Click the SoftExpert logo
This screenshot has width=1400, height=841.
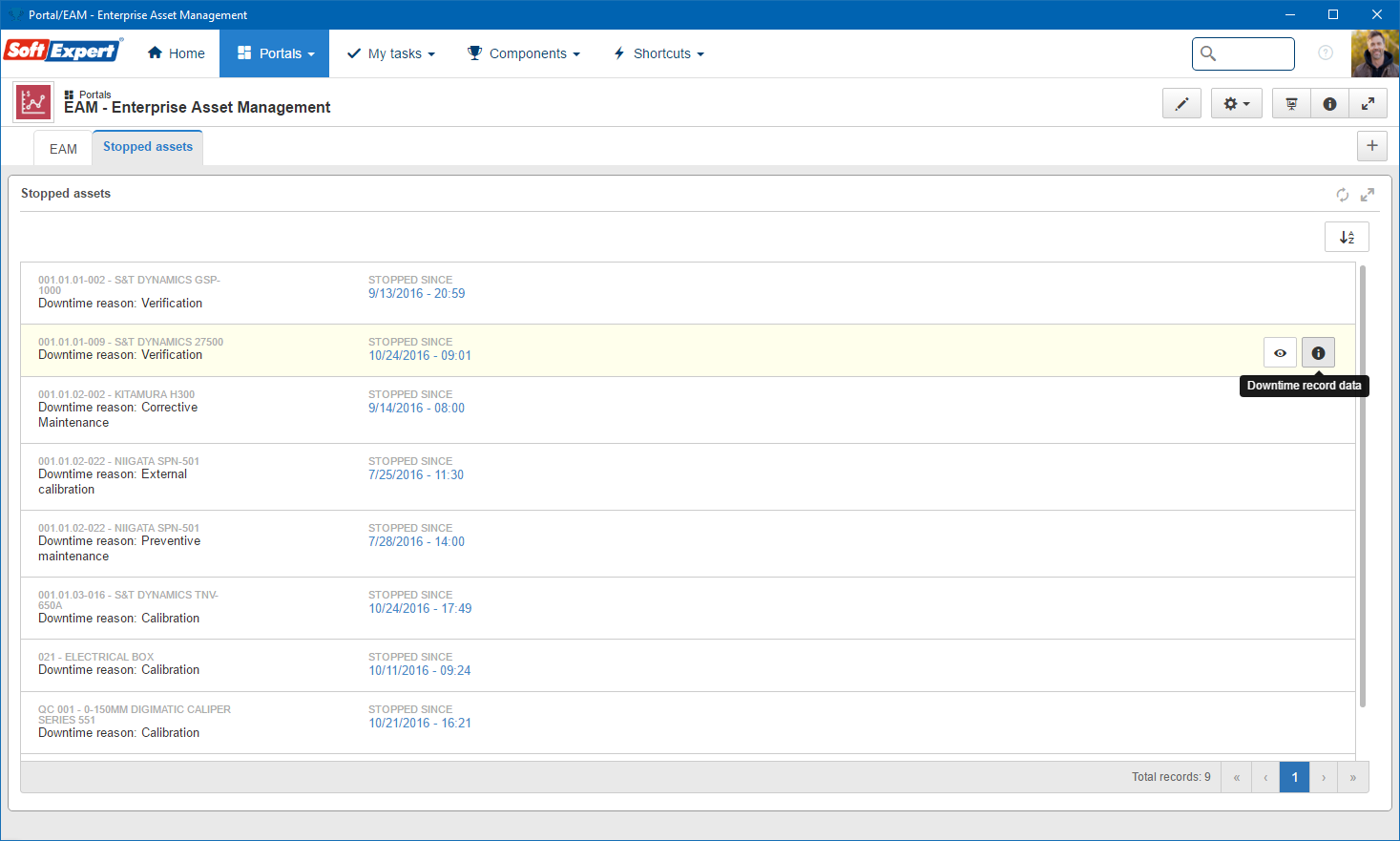click(63, 51)
